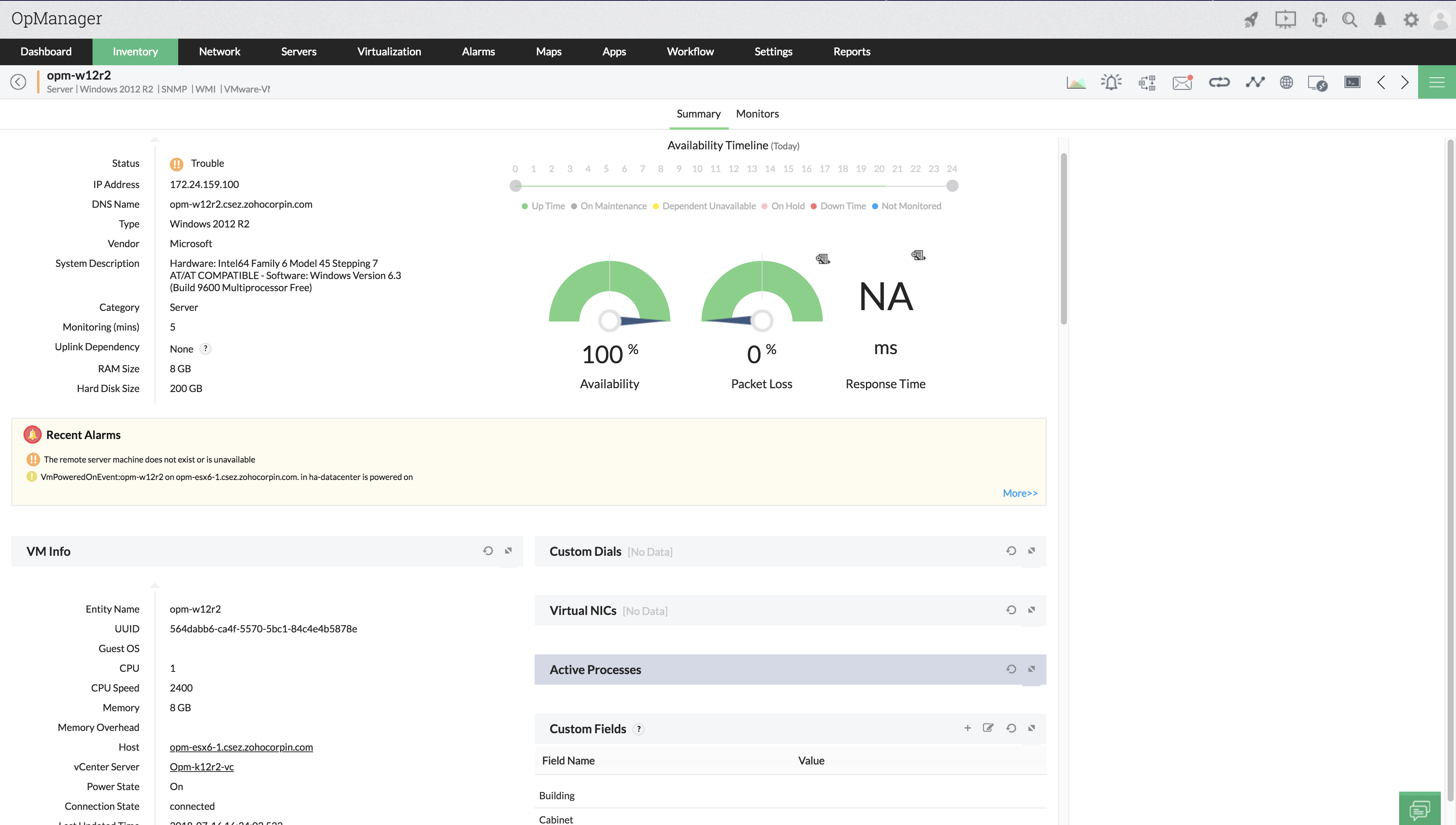Switch to the Monitors tab
The width and height of the screenshot is (1456, 825).
tap(757, 114)
